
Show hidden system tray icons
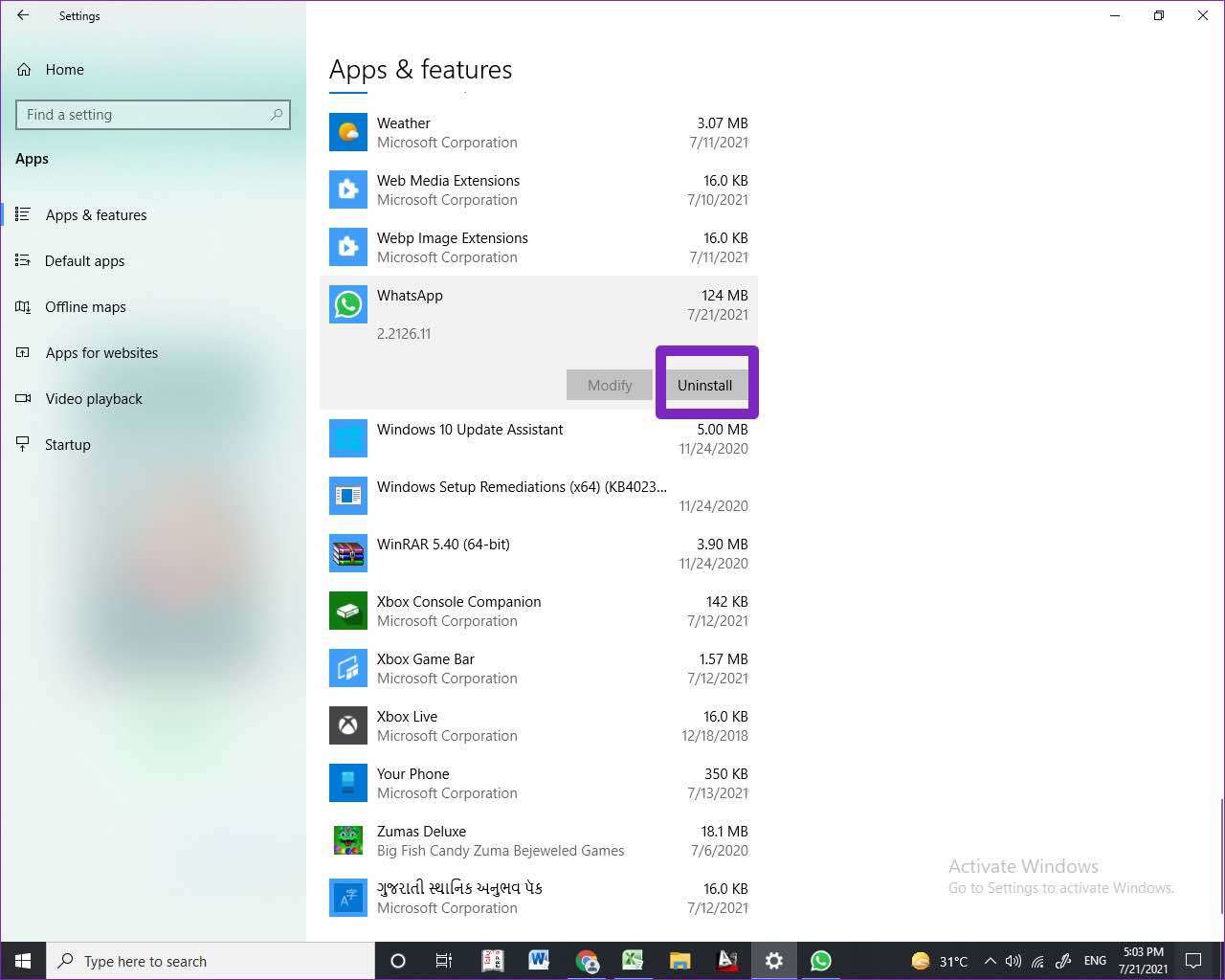[990, 961]
